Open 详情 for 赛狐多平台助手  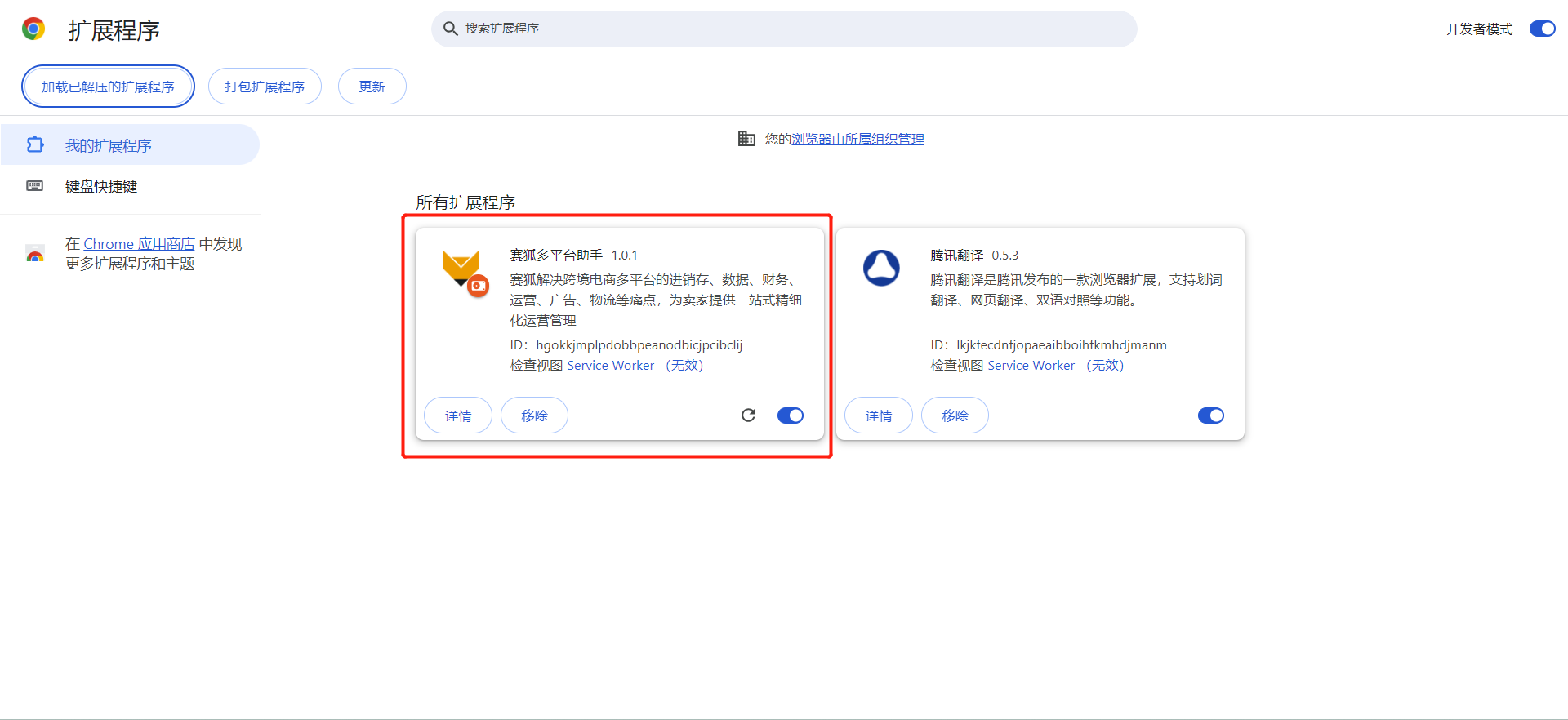[458, 416]
